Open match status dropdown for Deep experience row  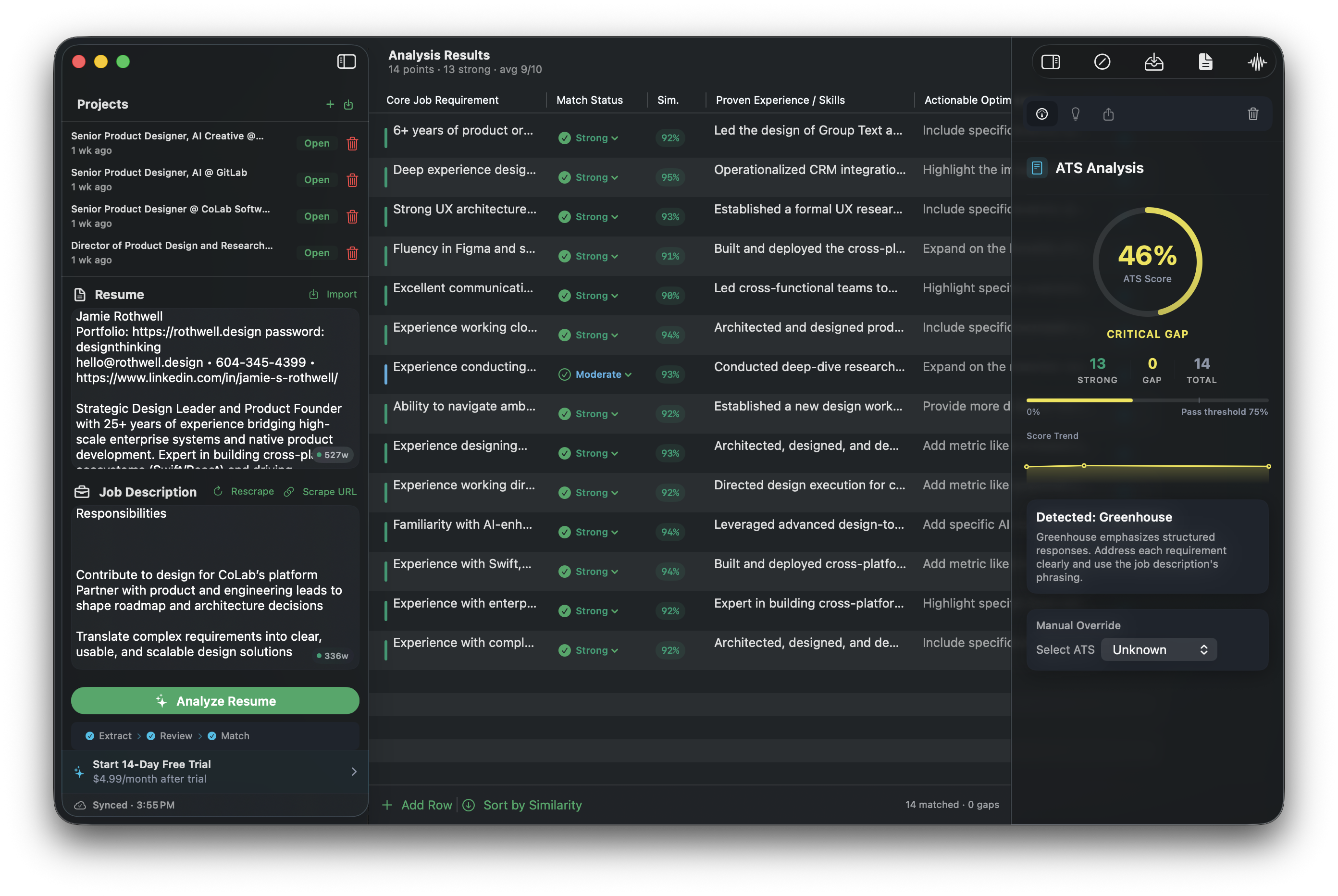[x=588, y=177]
